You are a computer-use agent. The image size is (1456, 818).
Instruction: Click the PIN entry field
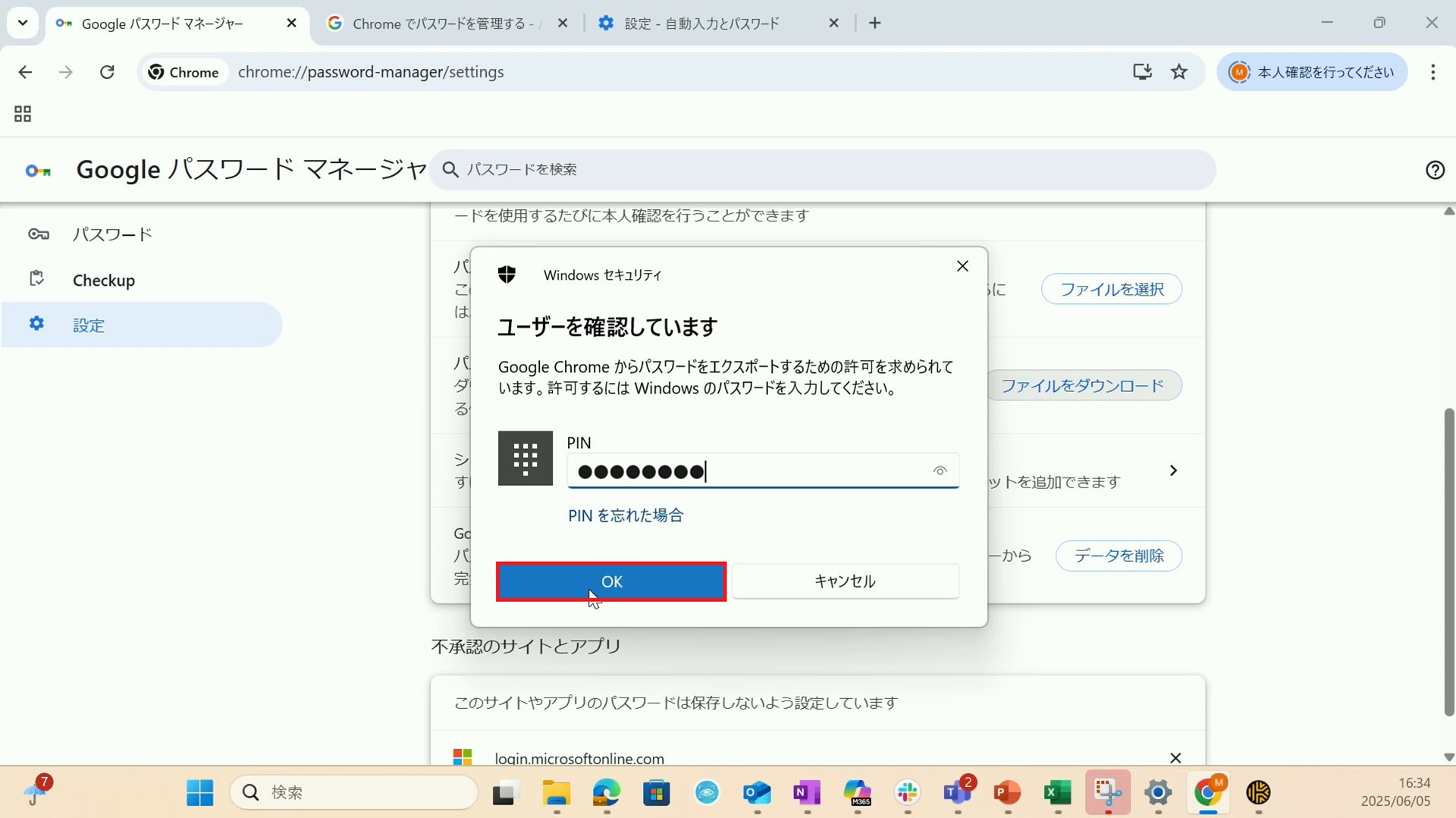tap(747, 472)
